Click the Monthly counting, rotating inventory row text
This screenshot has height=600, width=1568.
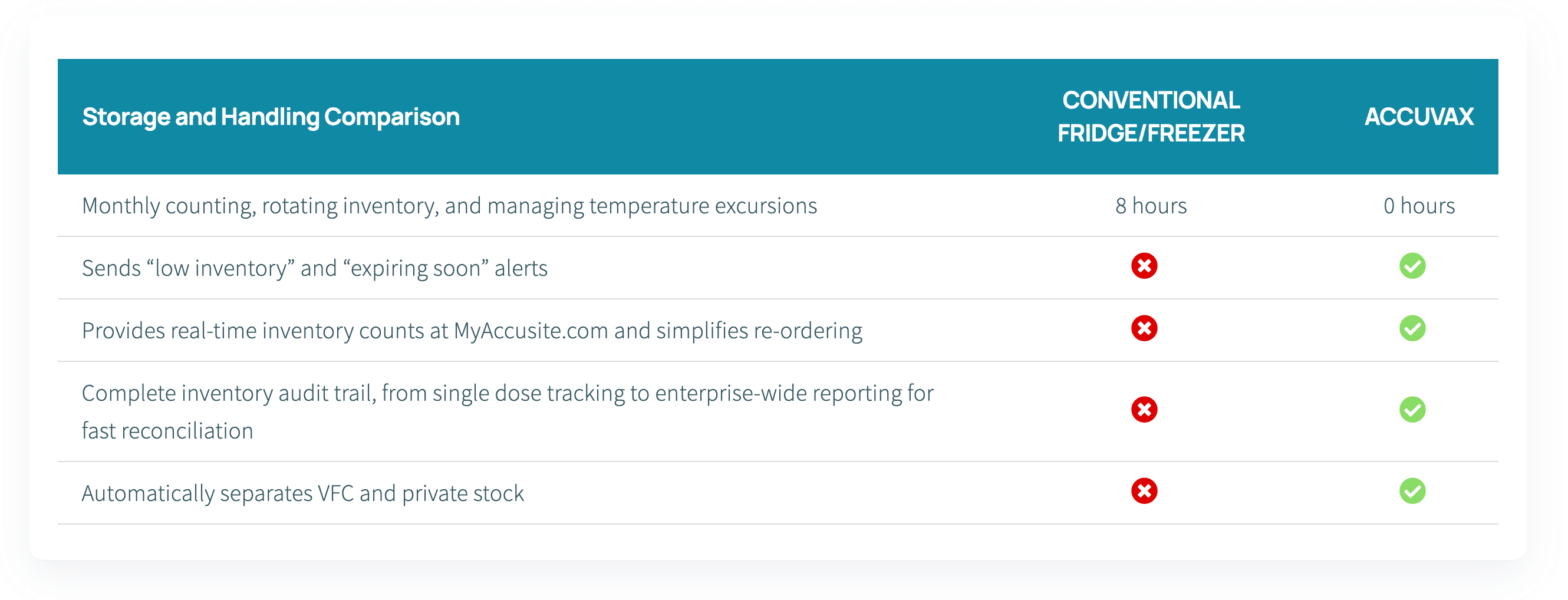tap(449, 206)
